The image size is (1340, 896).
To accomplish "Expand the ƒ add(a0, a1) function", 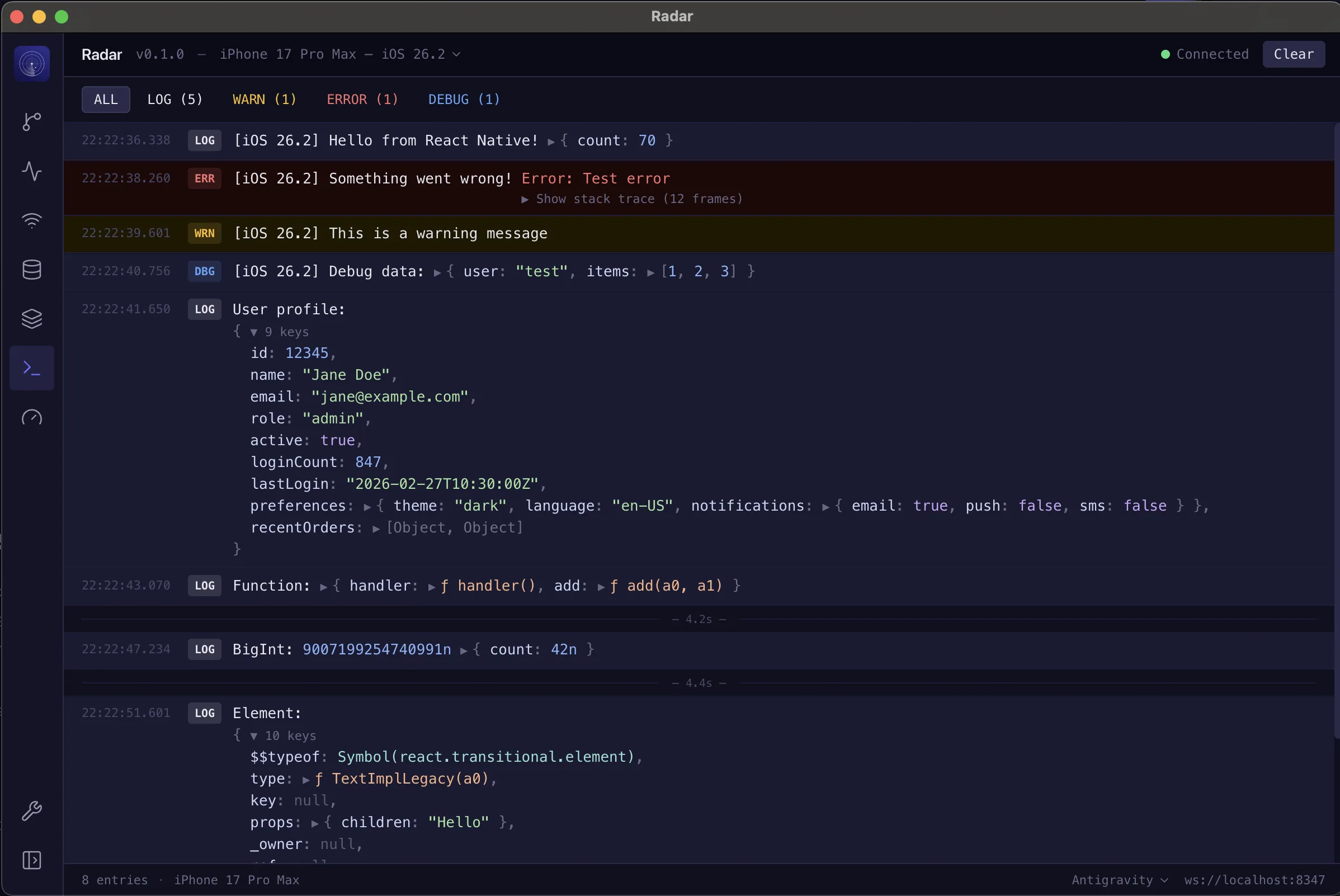I will 601,587.
